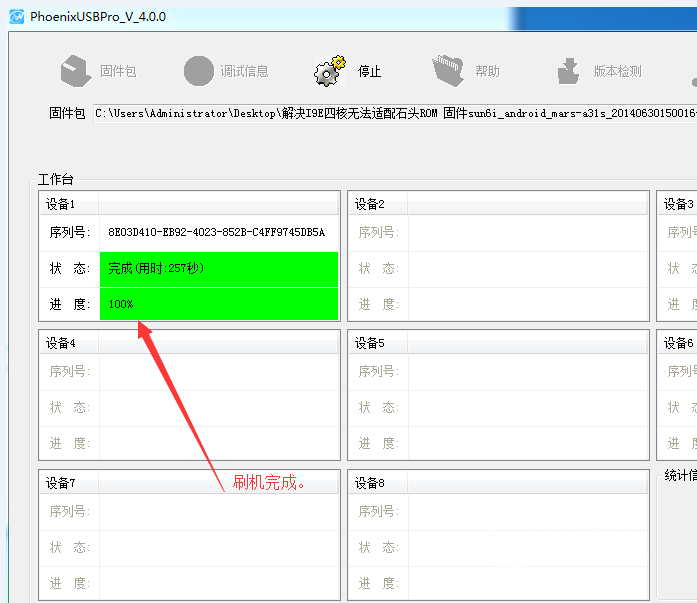Click the 调试信息 toolbar label
The width and height of the screenshot is (697, 603).
coord(244,71)
